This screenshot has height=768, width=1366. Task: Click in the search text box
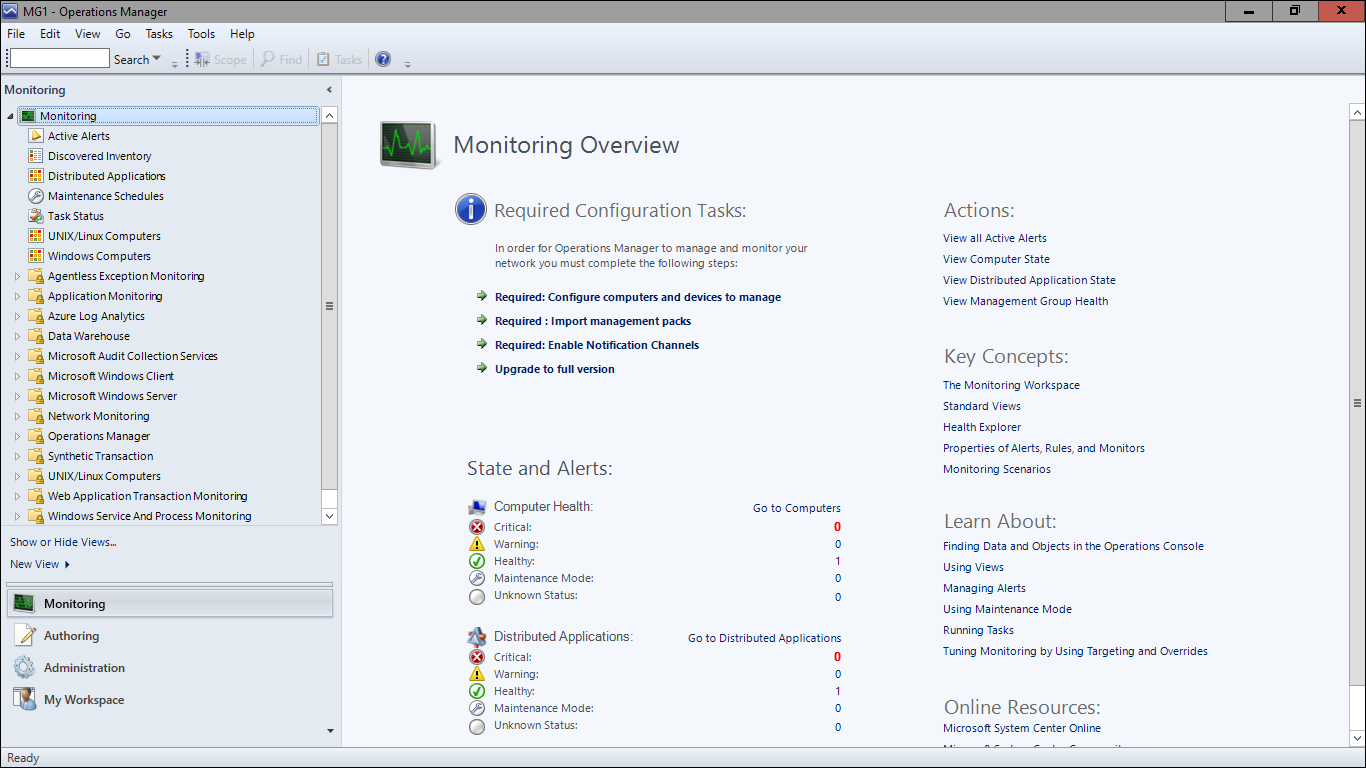tap(59, 59)
